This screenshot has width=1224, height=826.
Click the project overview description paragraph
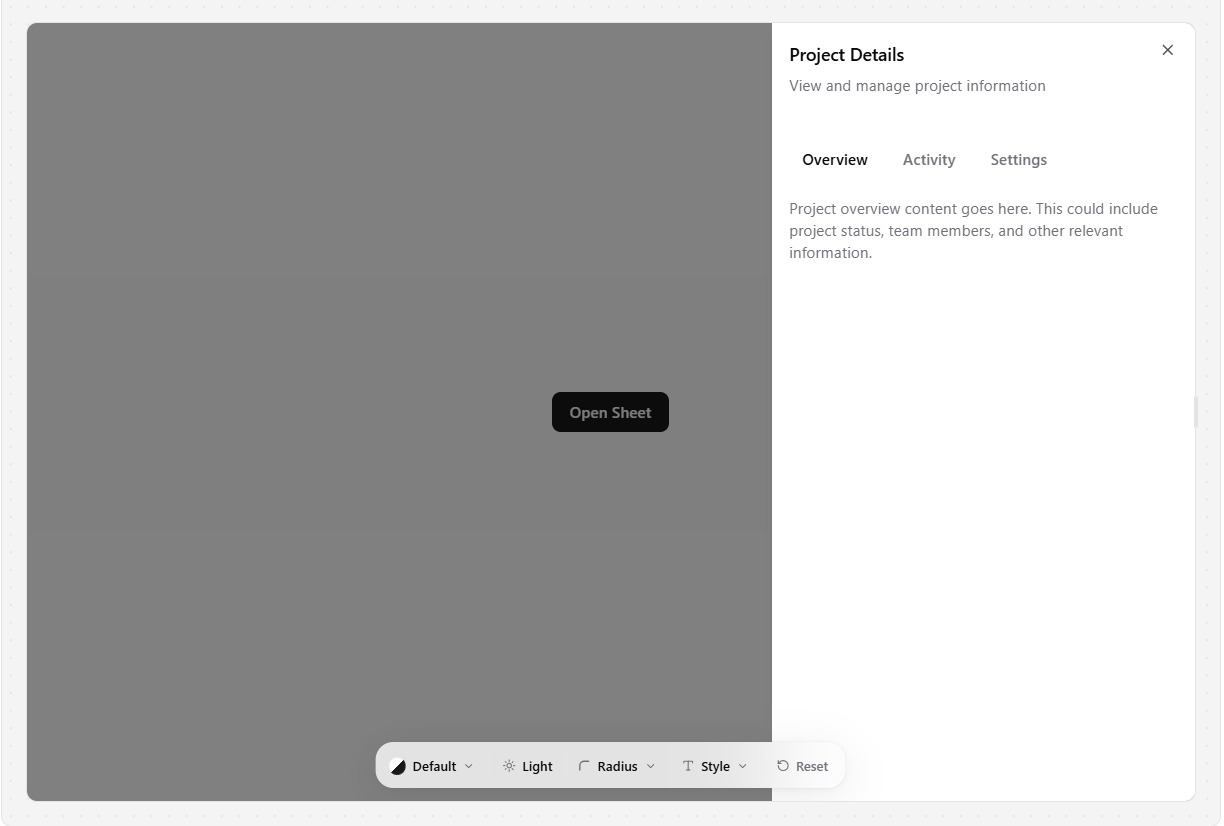point(973,231)
